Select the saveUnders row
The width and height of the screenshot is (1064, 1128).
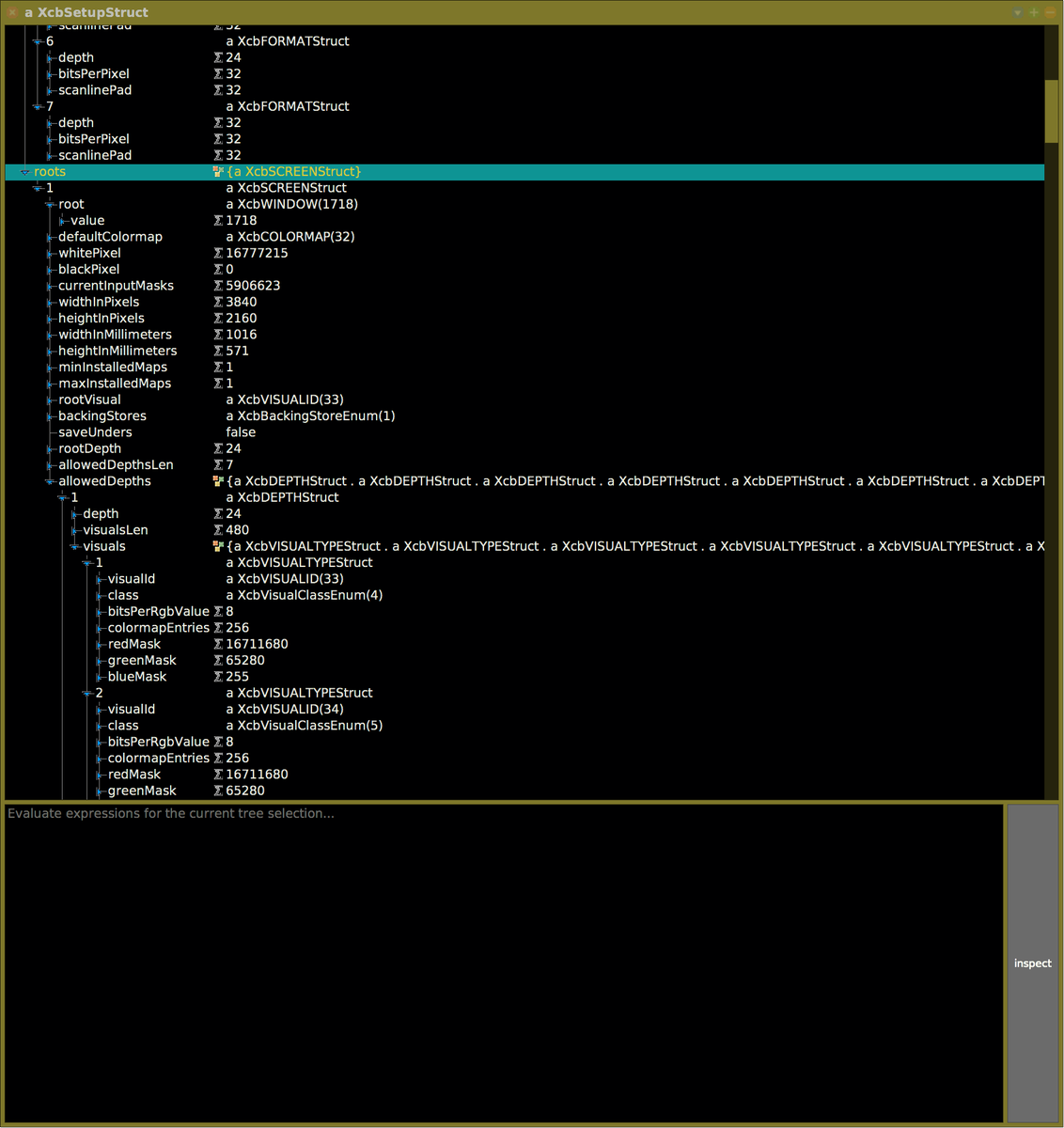tap(95, 432)
